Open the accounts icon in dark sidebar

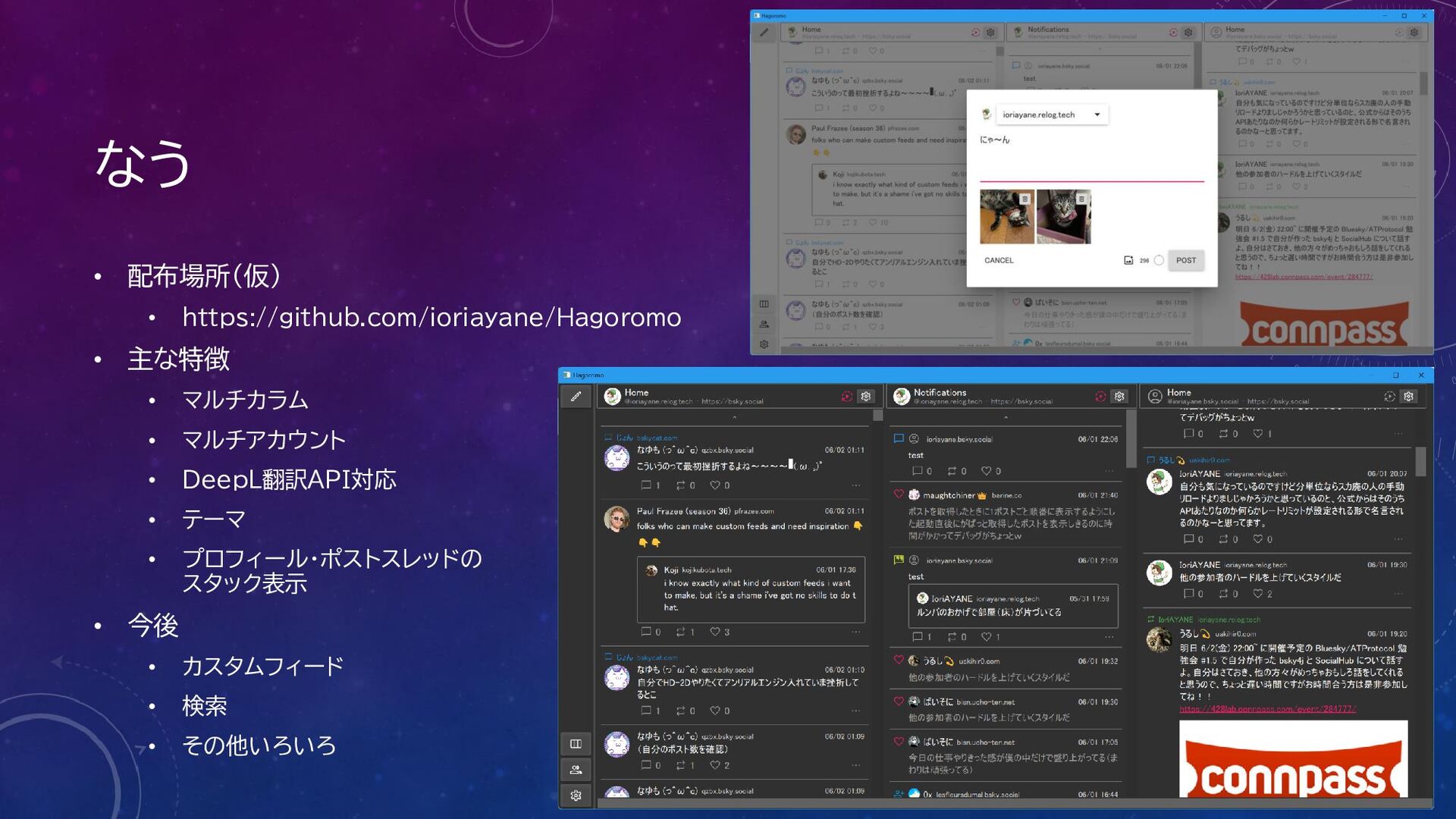(x=576, y=770)
